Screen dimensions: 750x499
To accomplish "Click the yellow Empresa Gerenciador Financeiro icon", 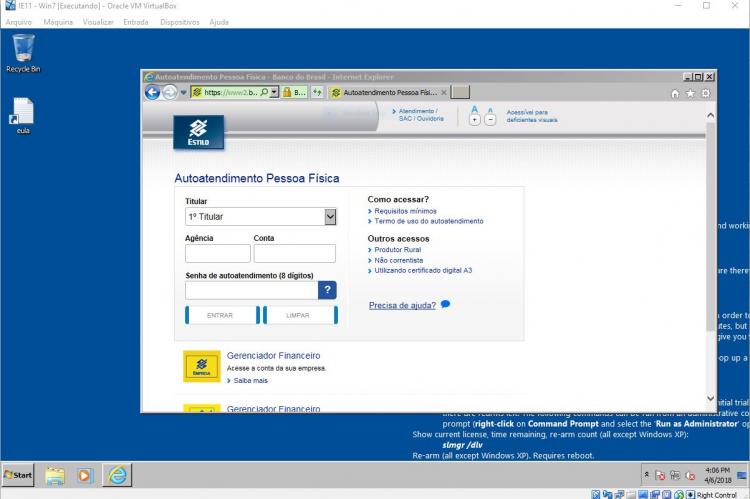I will tap(202, 366).
